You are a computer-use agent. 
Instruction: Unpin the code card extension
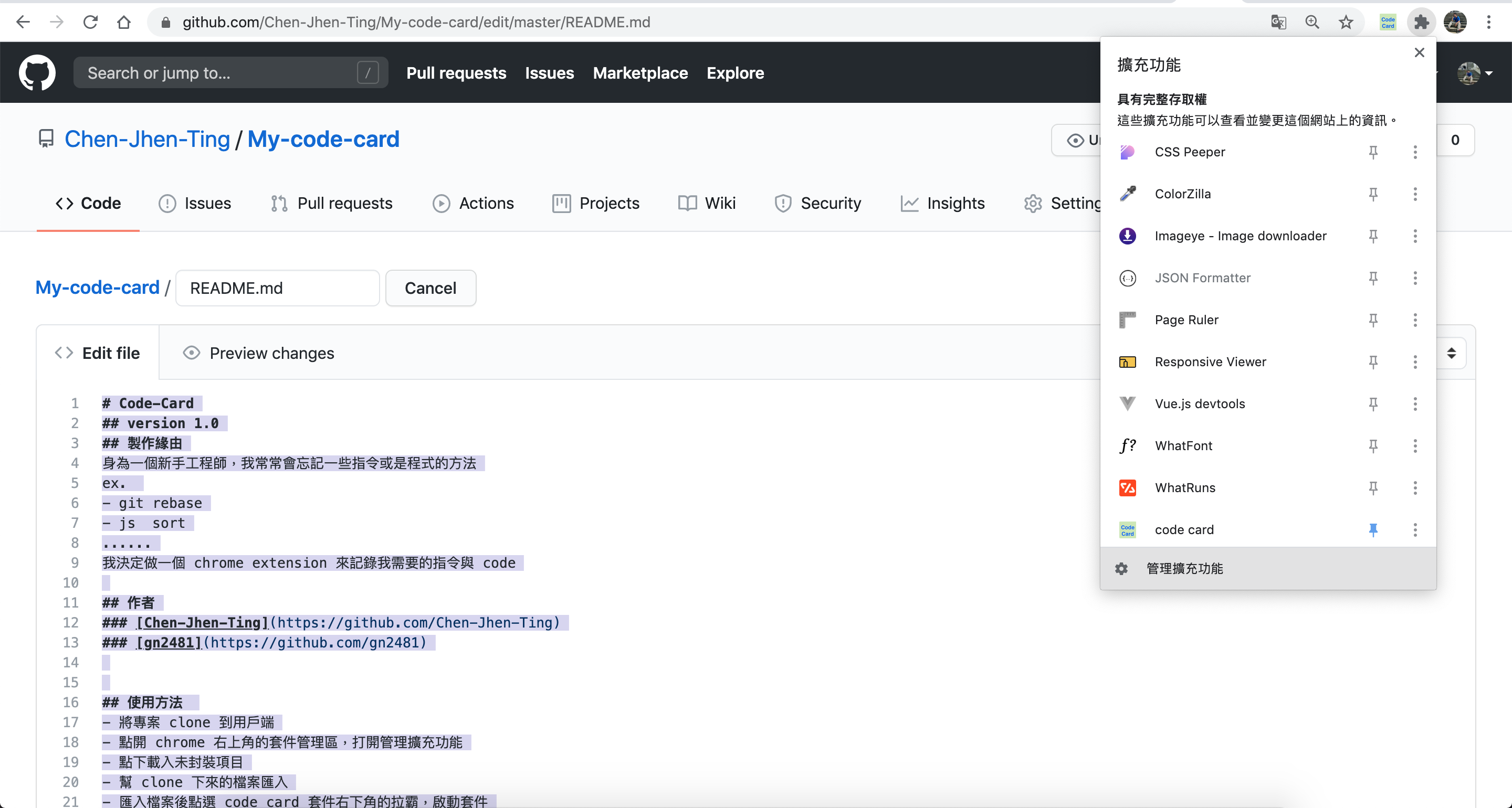tap(1373, 529)
